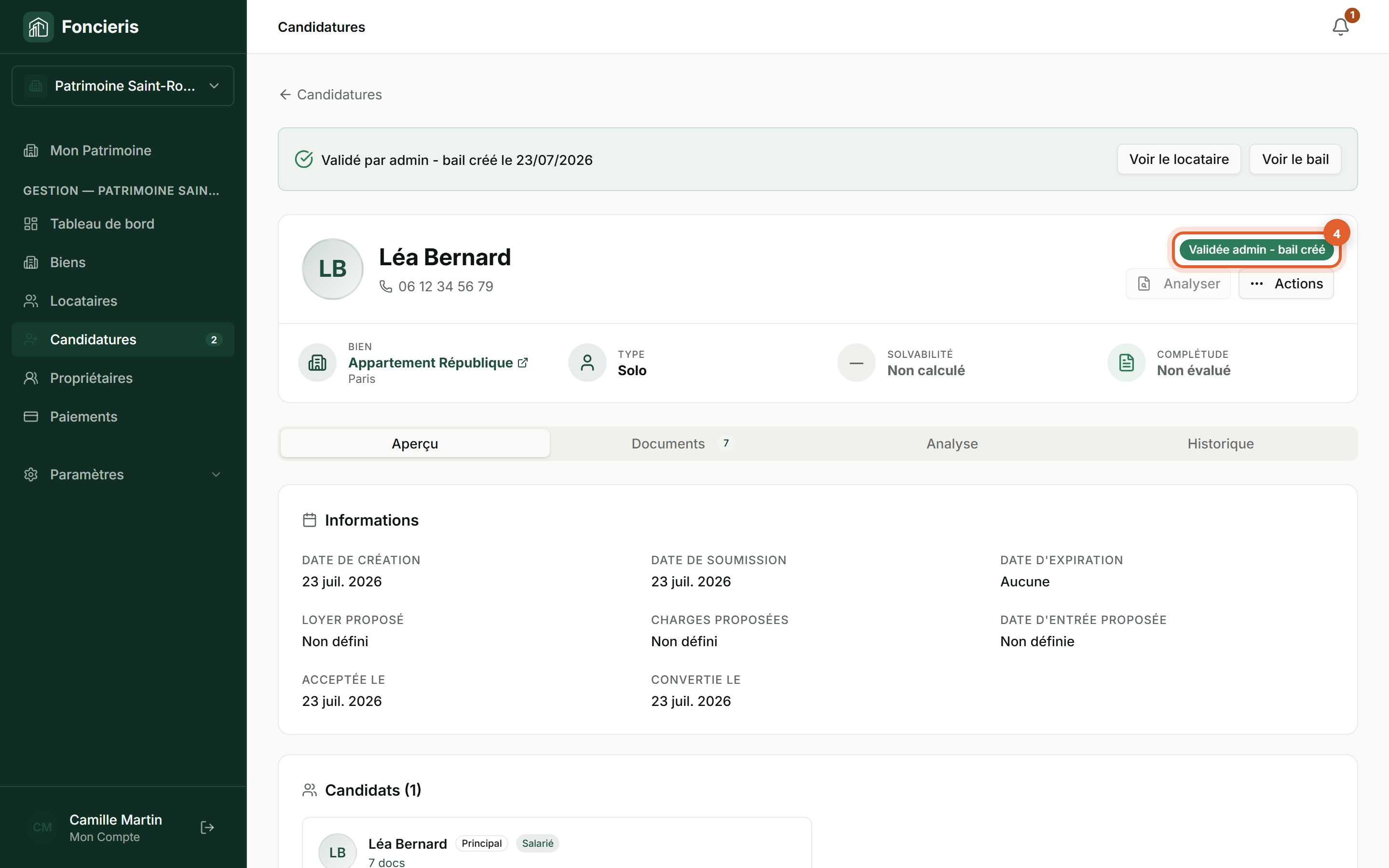Click the external link icon by Appartement République
The image size is (1389, 868).
pyautogui.click(x=523, y=363)
